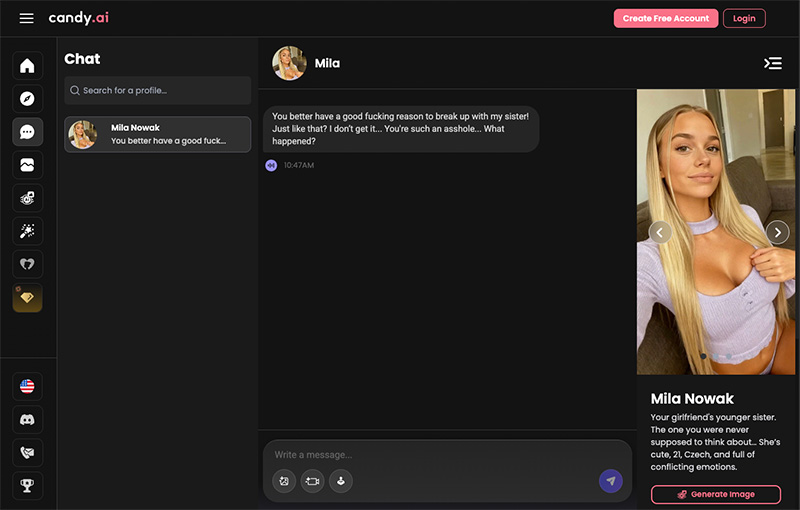Collapse the profile panel with top-right toggle
Screen dimensions: 800x510
[x=772, y=63]
